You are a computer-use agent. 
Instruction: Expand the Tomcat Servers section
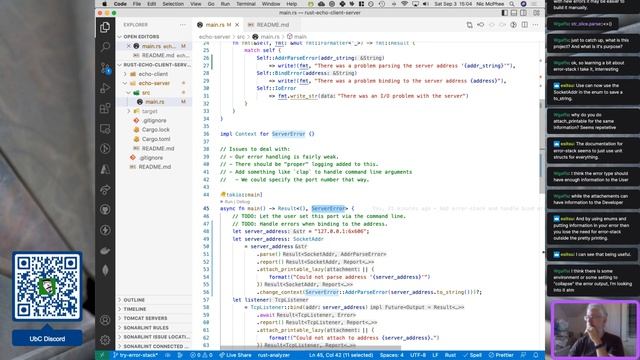pyautogui.click(x=154, y=318)
